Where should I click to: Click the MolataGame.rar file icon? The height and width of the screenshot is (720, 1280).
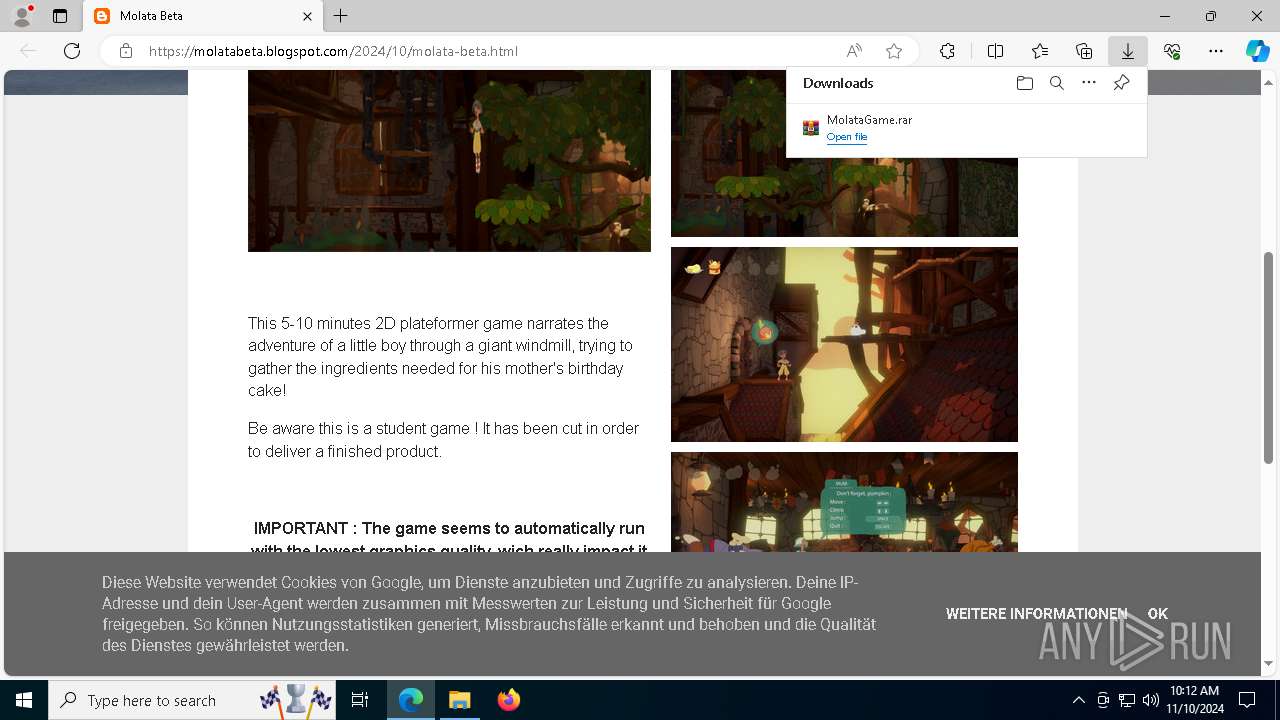(x=811, y=128)
